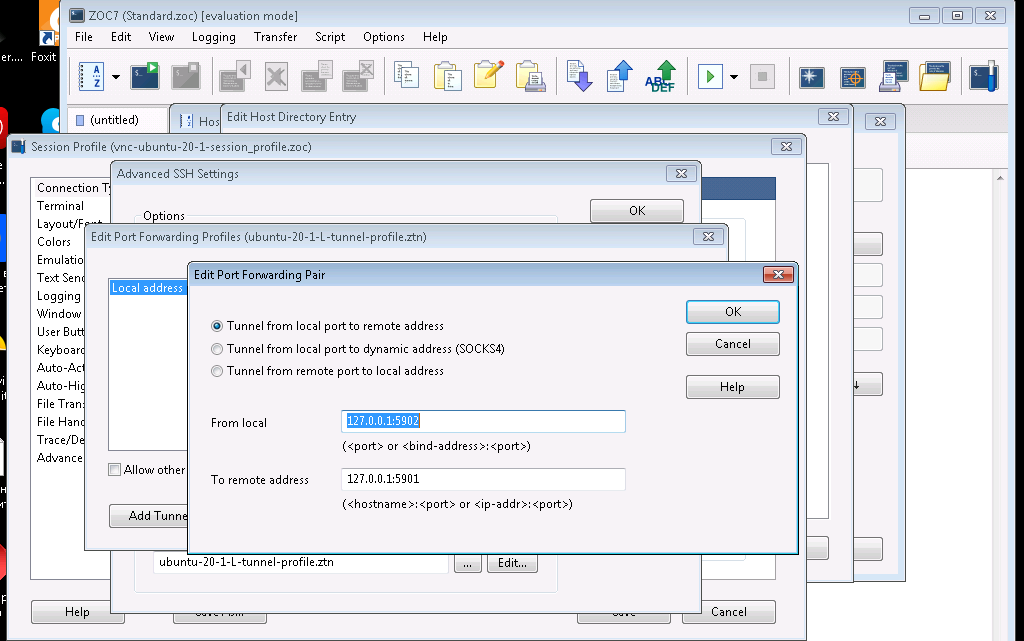Click the upload file blue arrow icon
This screenshot has width=1024, height=641.
620,76
